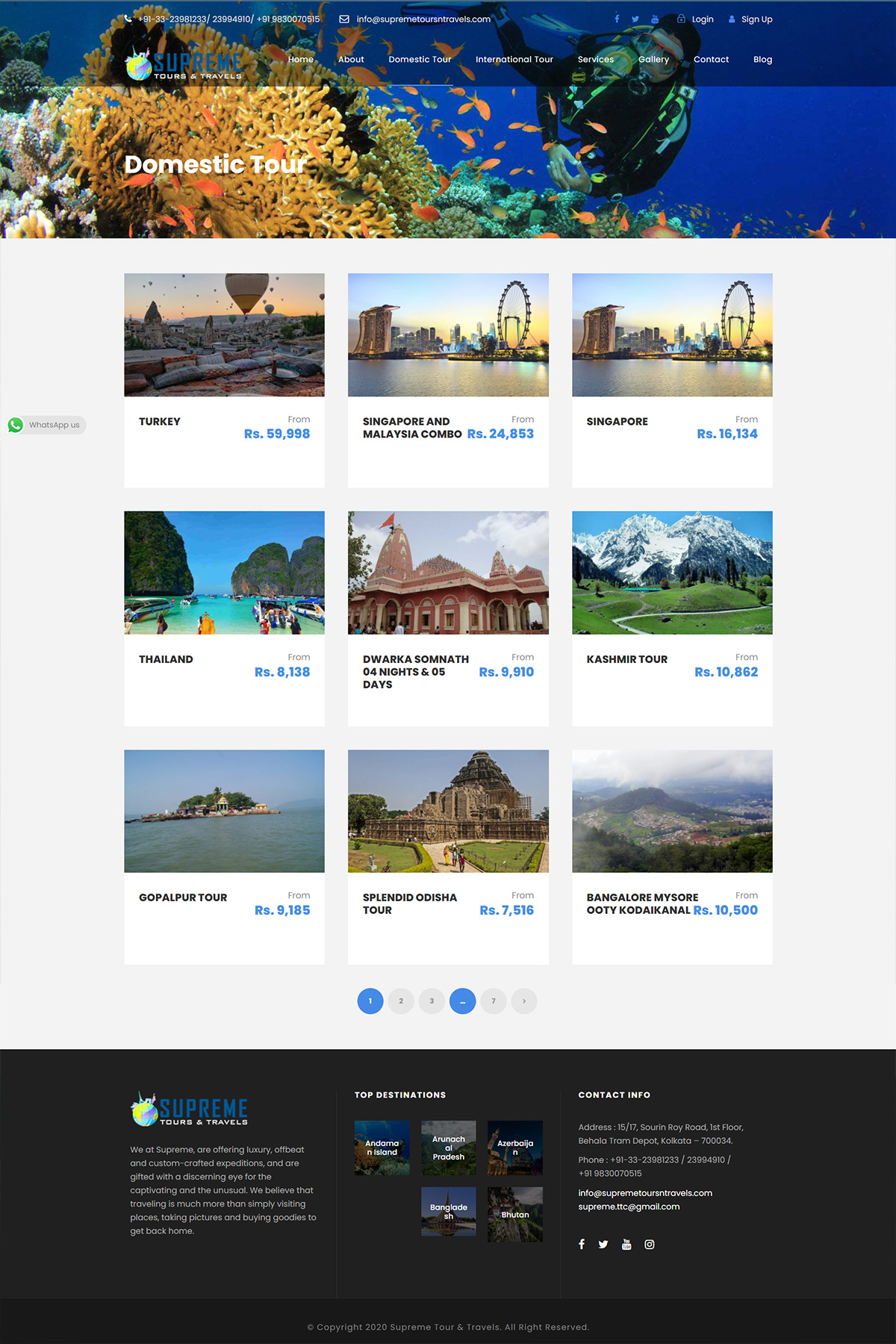Open footer Instagram icon
Viewport: 896px width, 1344px height.
pos(650,1244)
